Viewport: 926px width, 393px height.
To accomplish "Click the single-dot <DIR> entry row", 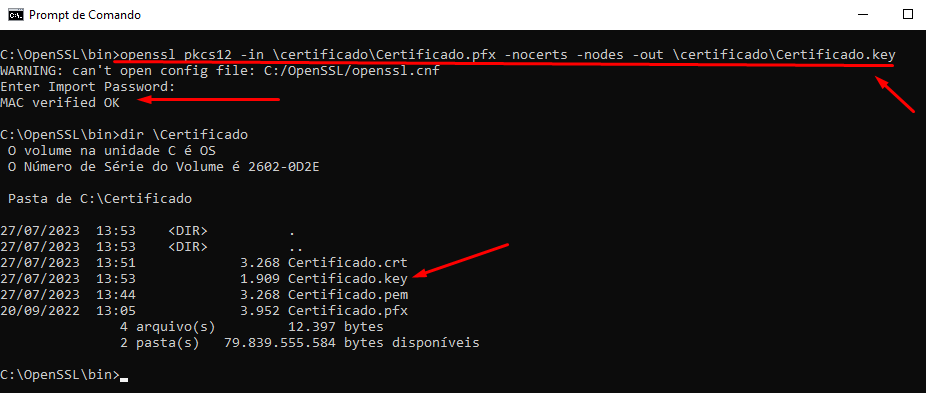I will (148, 230).
